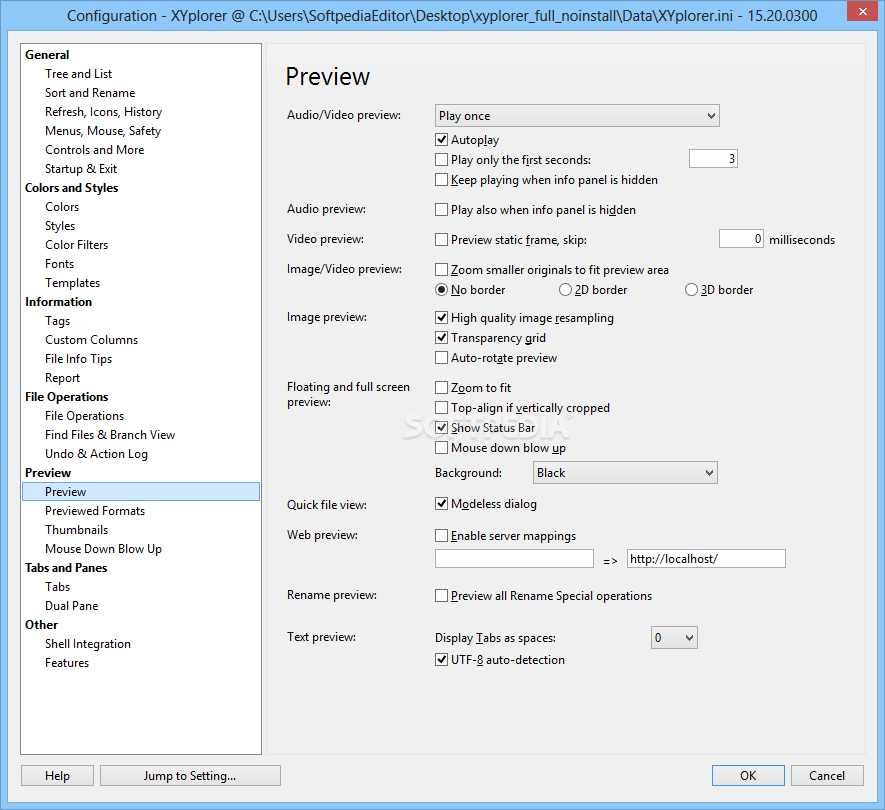Open Menus, Mouse, Safety settings
Screen dimensions: 885x810
(103, 131)
